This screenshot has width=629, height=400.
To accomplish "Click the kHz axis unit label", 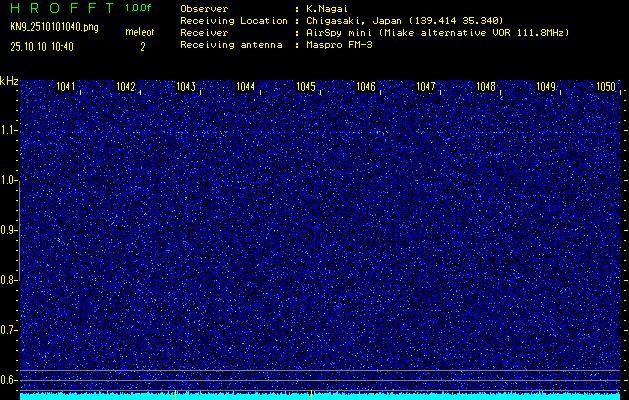I will coord(9,80).
